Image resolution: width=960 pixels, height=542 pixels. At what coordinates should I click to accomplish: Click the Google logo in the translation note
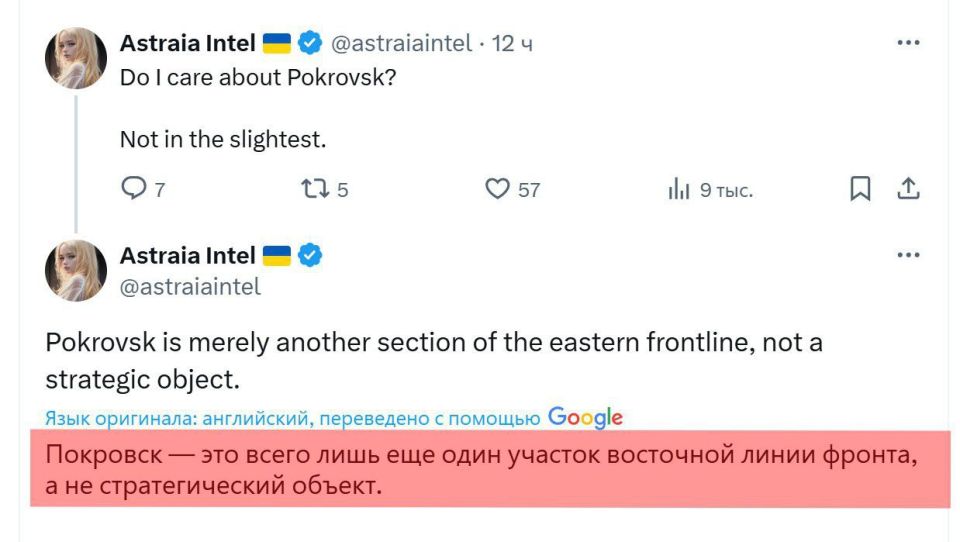[585, 417]
